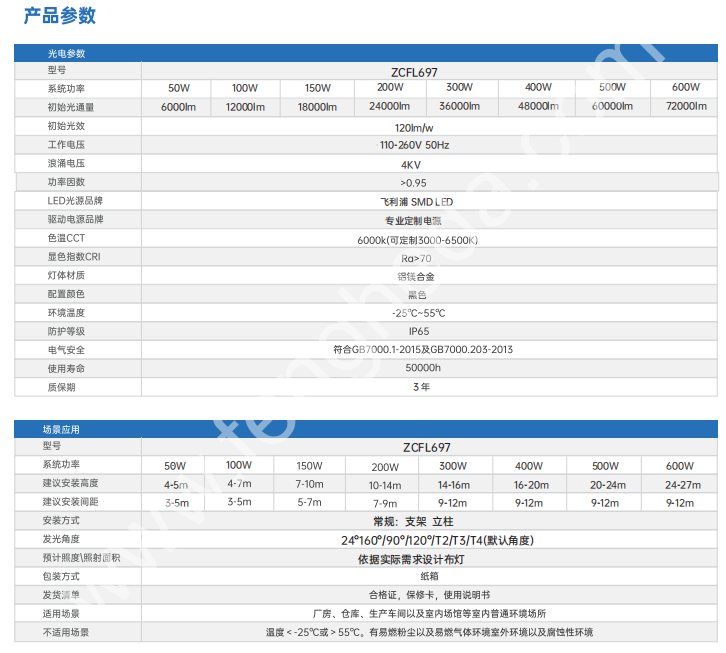
Task: Click the 24-27m height cell
Action: point(683,485)
